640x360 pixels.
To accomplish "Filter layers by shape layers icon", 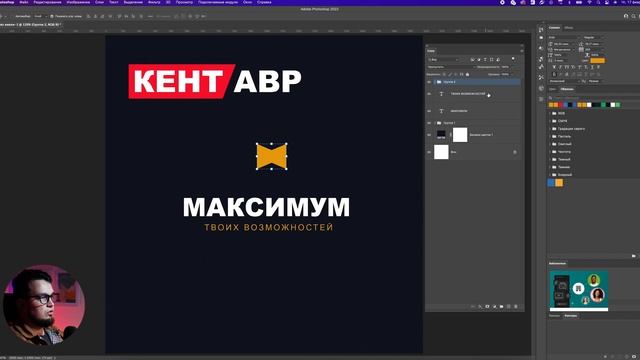I will click(491, 60).
